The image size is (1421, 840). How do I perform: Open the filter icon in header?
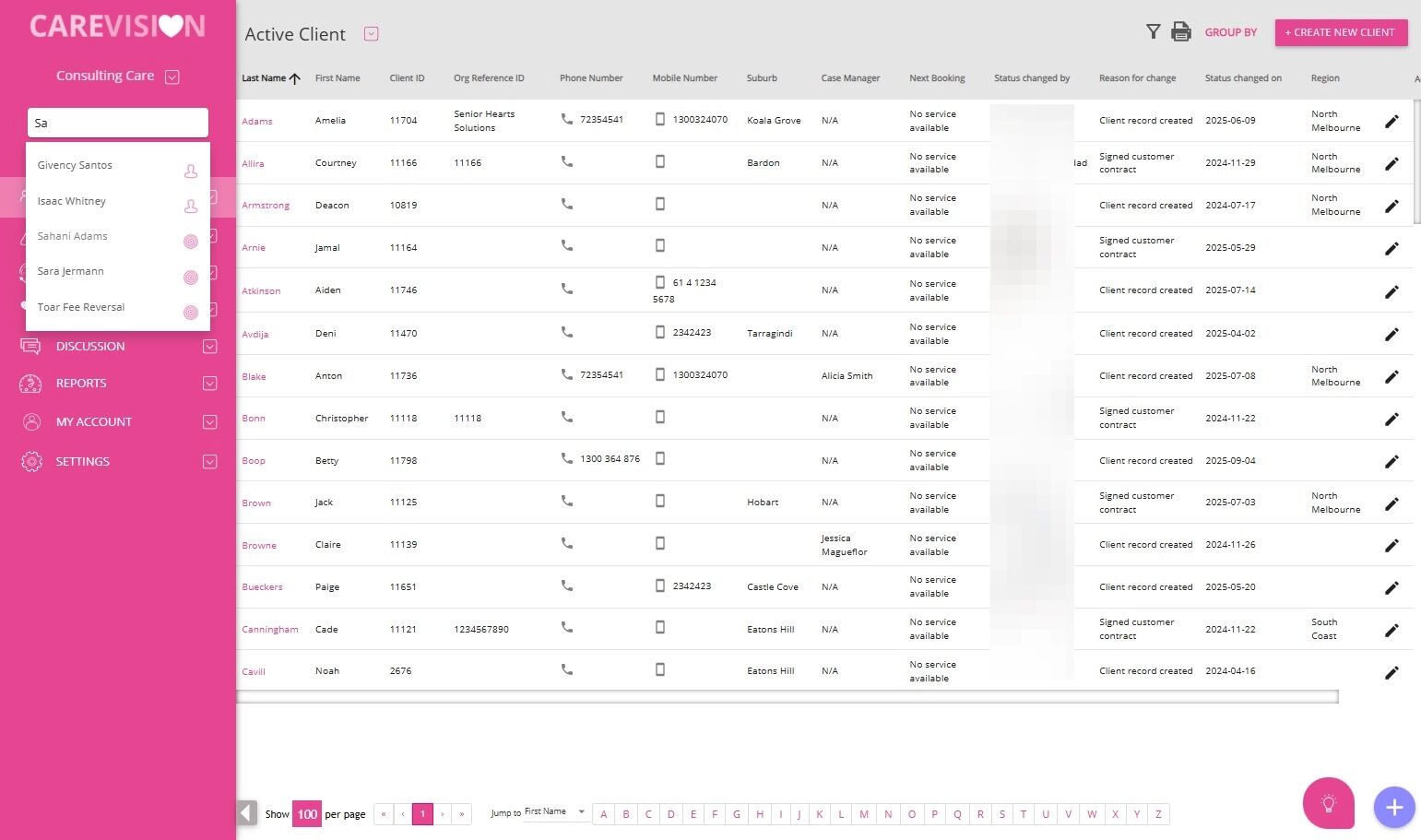(1153, 32)
